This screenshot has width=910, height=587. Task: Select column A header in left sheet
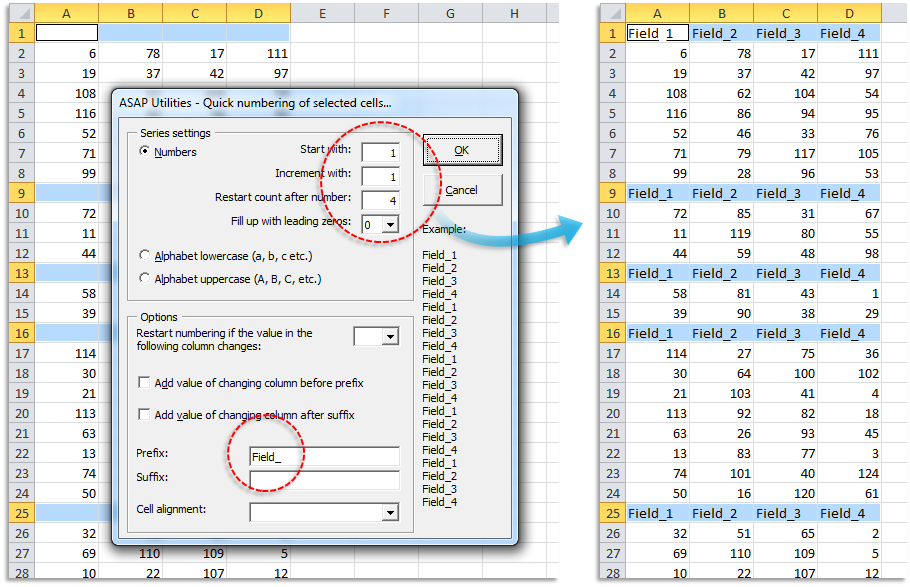click(66, 13)
